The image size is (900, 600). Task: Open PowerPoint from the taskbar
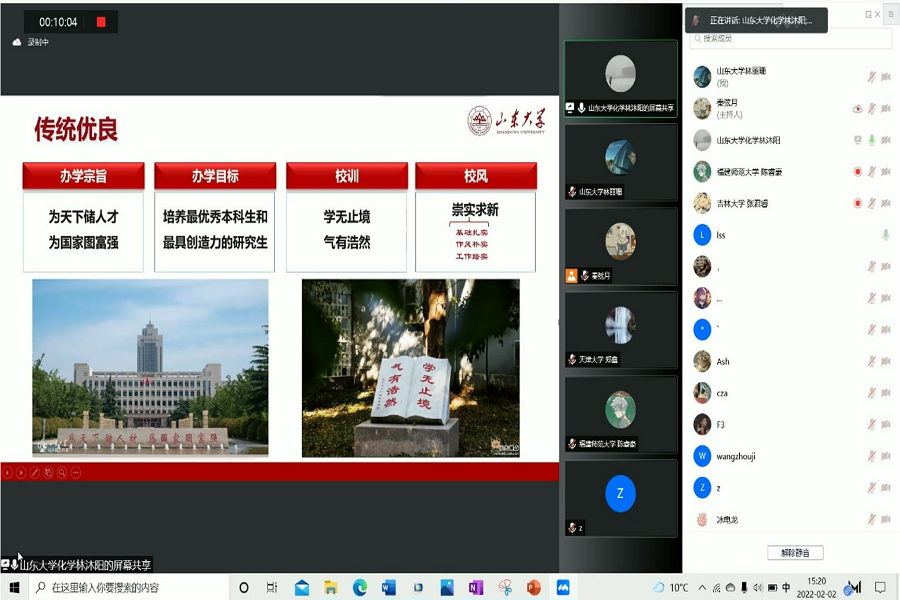(x=534, y=587)
